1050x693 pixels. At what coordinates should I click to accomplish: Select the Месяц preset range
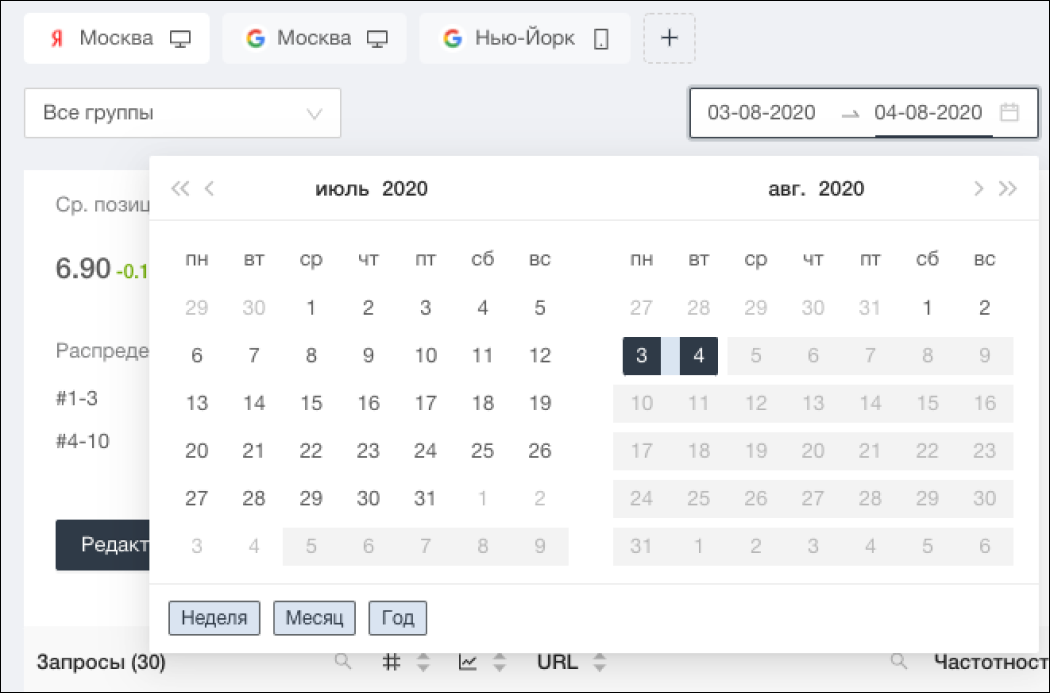point(314,618)
